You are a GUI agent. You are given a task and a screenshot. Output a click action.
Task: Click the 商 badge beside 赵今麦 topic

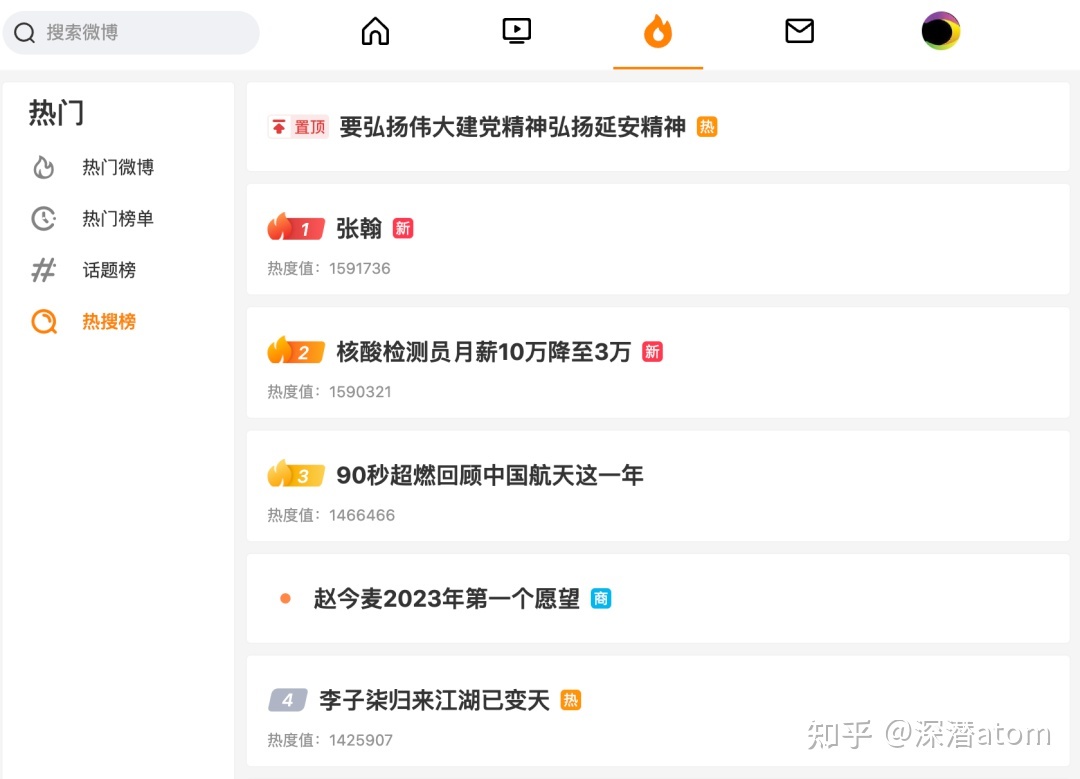pos(601,599)
